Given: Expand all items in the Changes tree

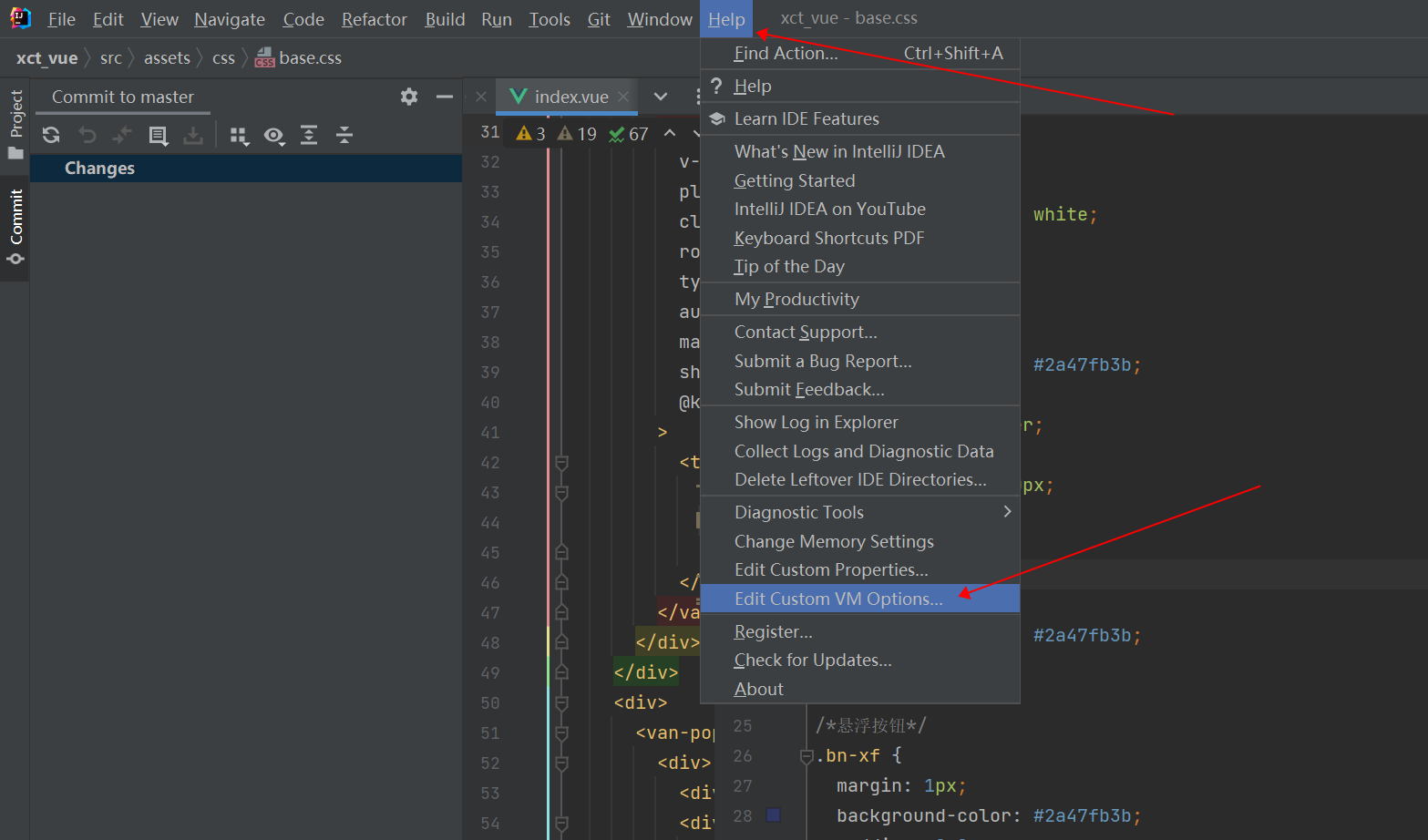Looking at the screenshot, I should click(309, 135).
